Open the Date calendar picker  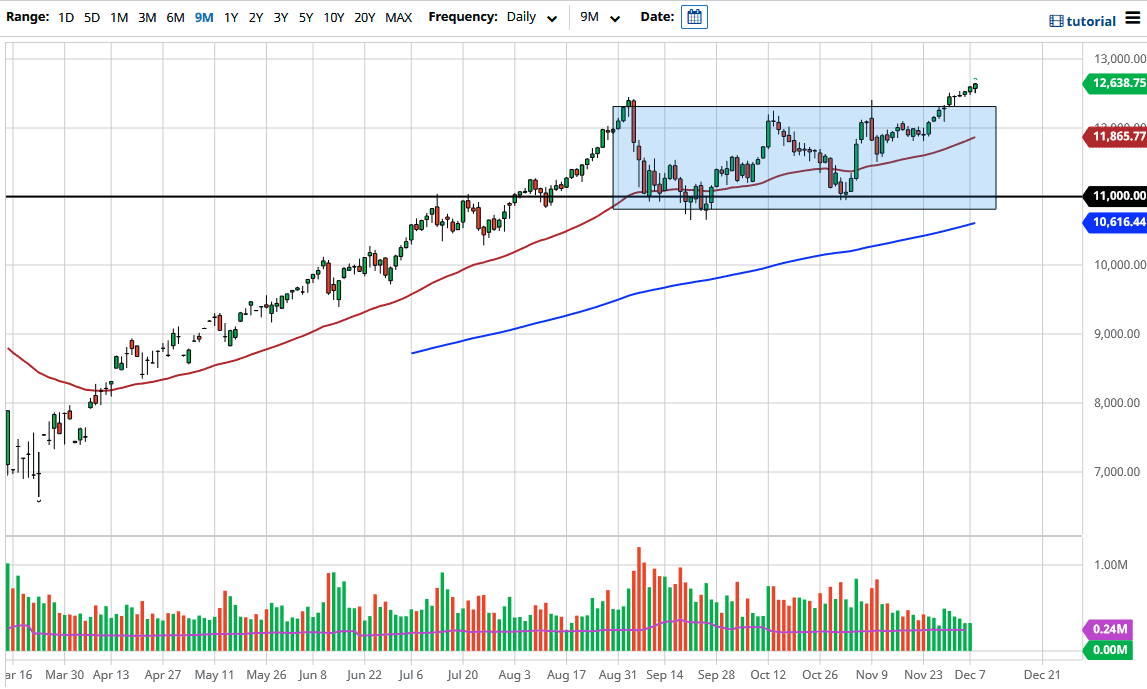[x=694, y=16]
